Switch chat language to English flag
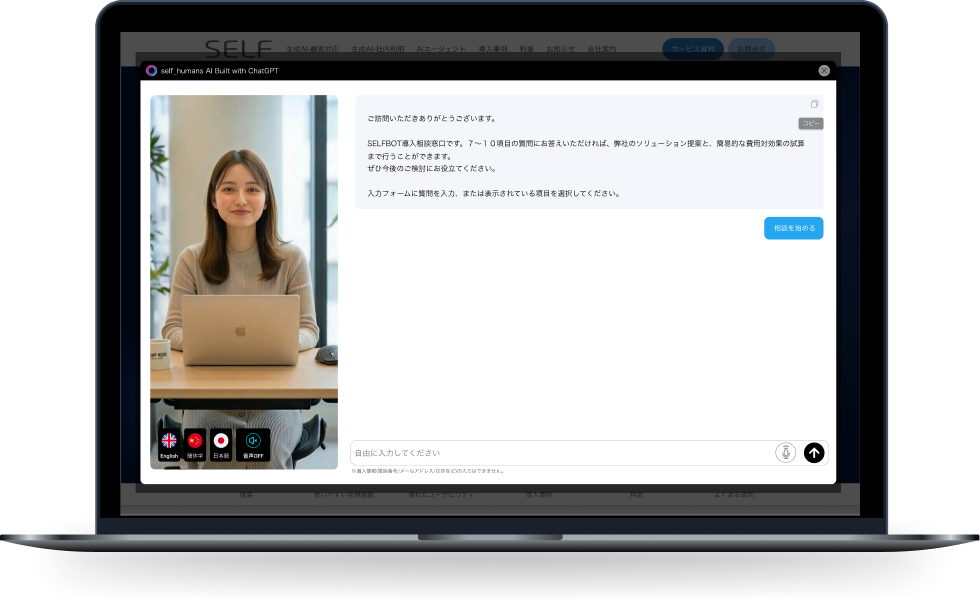The width and height of the screenshot is (980, 606). click(x=169, y=444)
